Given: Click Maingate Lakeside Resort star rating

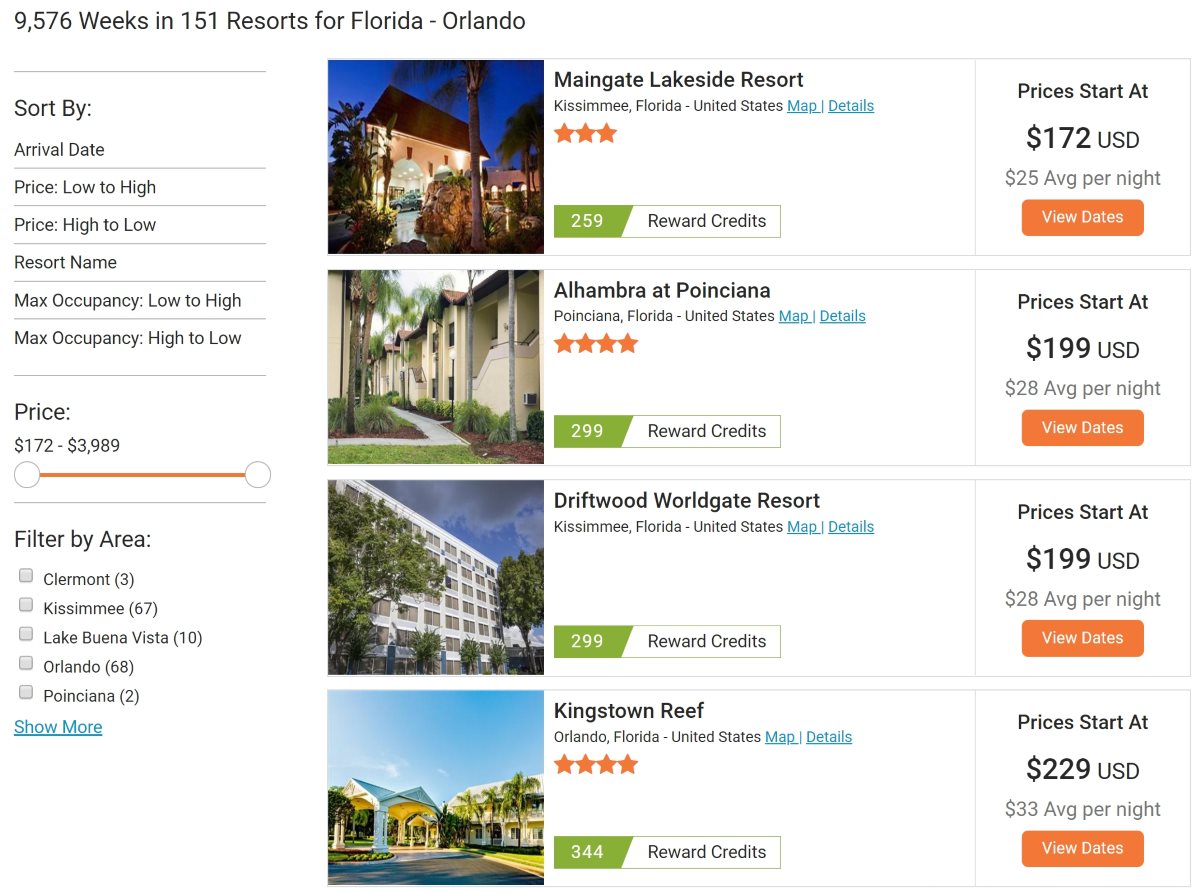Looking at the screenshot, I should pos(585,133).
